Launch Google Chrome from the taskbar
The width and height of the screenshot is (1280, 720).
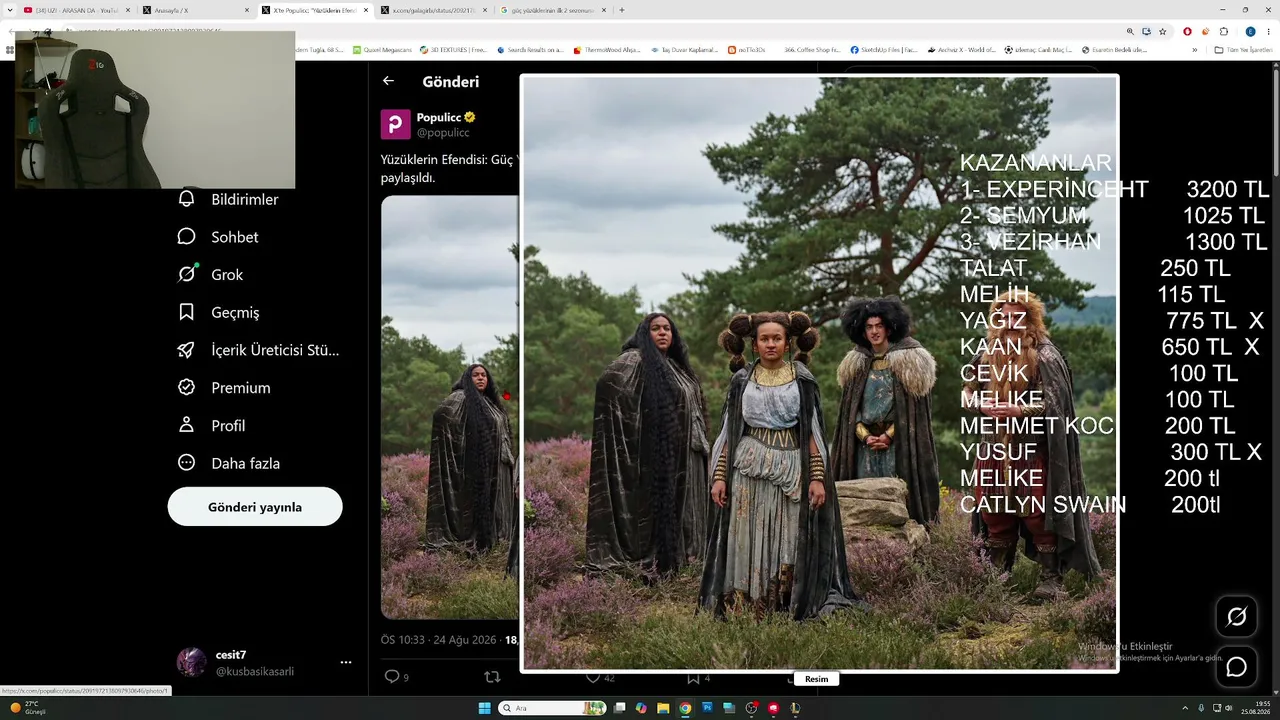tap(685, 708)
